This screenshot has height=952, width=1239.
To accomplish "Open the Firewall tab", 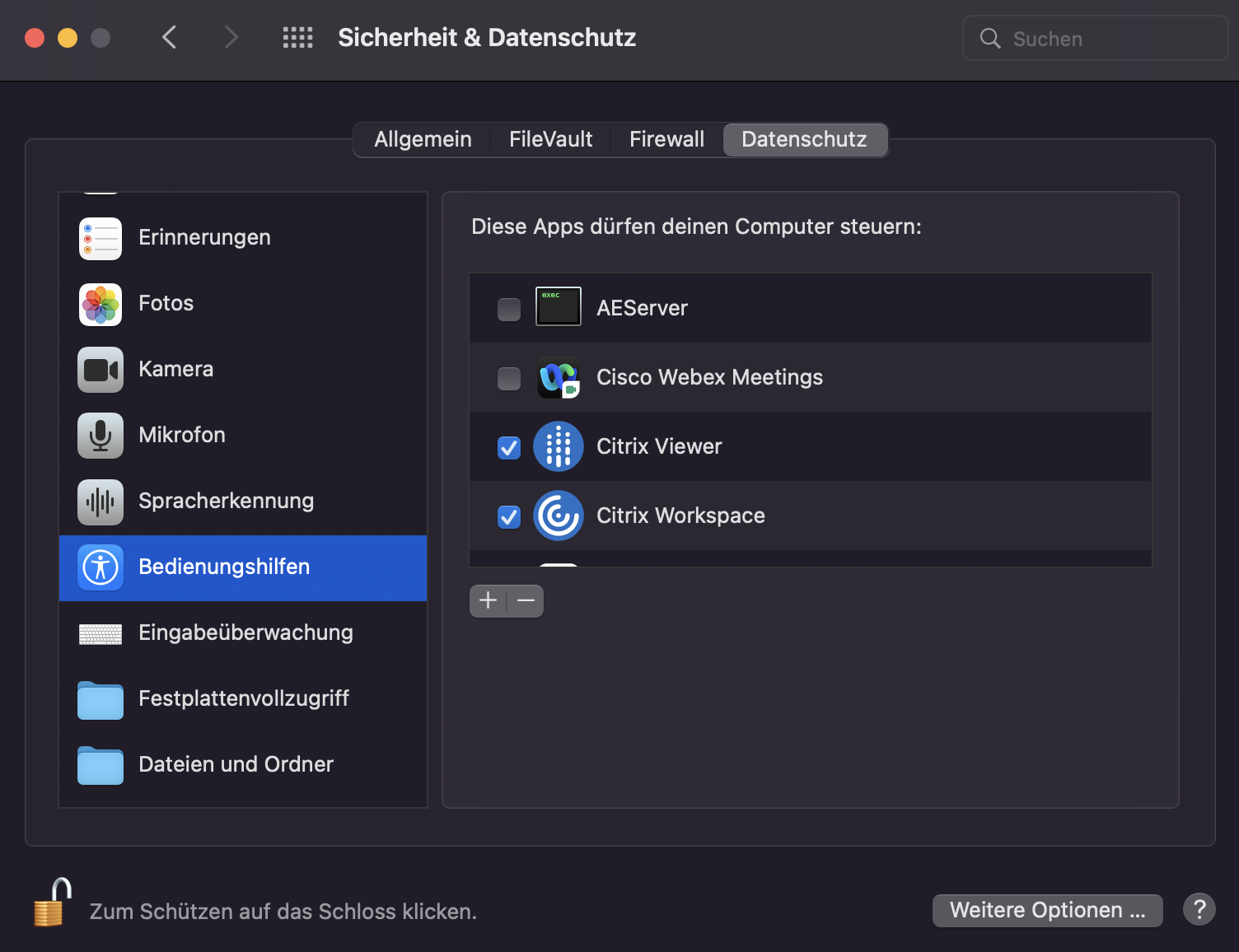I will [666, 138].
